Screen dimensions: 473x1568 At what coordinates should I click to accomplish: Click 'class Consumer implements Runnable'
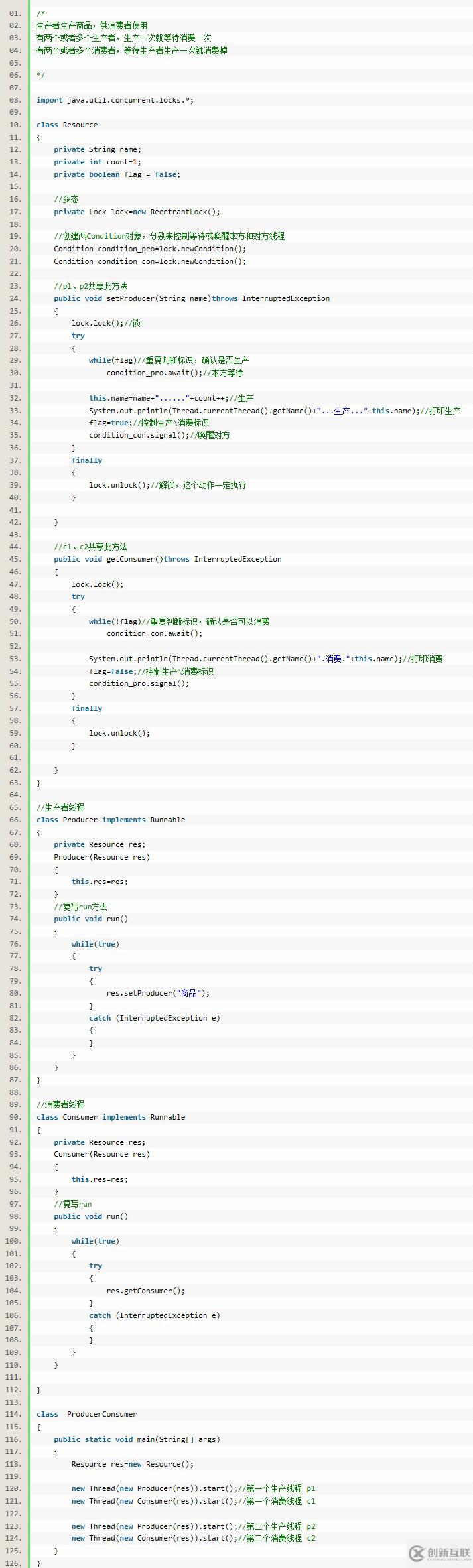tap(111, 1117)
